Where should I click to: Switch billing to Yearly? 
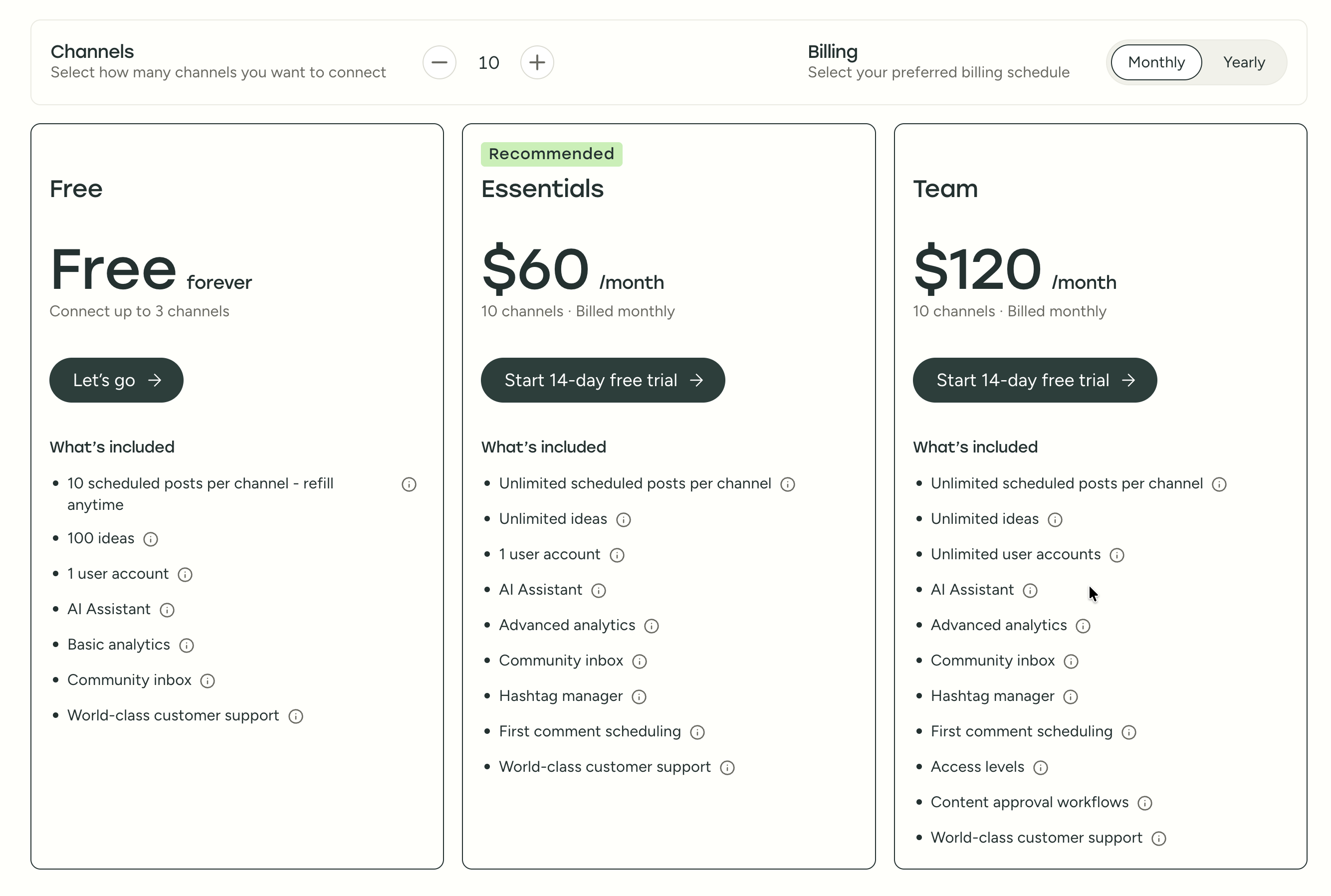(x=1244, y=62)
